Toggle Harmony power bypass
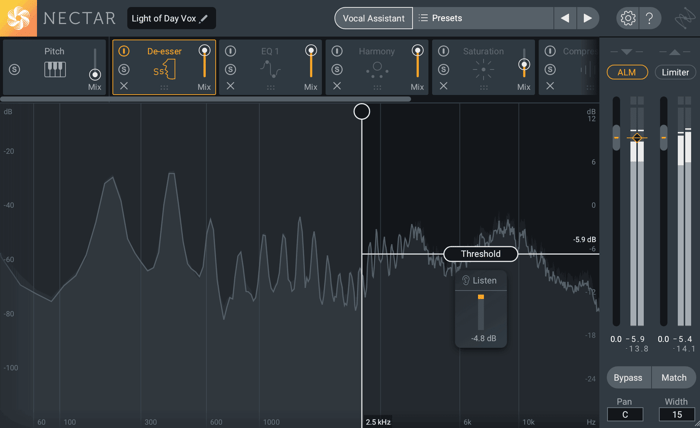Screen dimensions: 700x428 tap(337, 51)
